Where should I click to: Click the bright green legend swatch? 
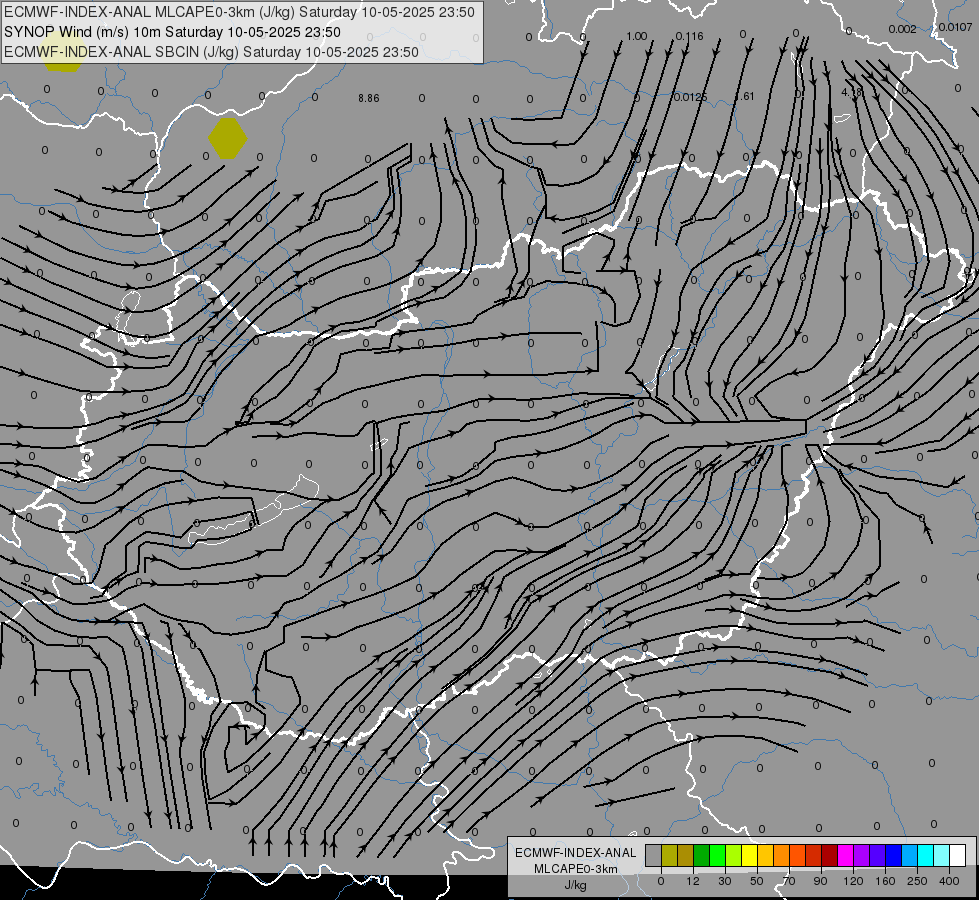point(717,856)
